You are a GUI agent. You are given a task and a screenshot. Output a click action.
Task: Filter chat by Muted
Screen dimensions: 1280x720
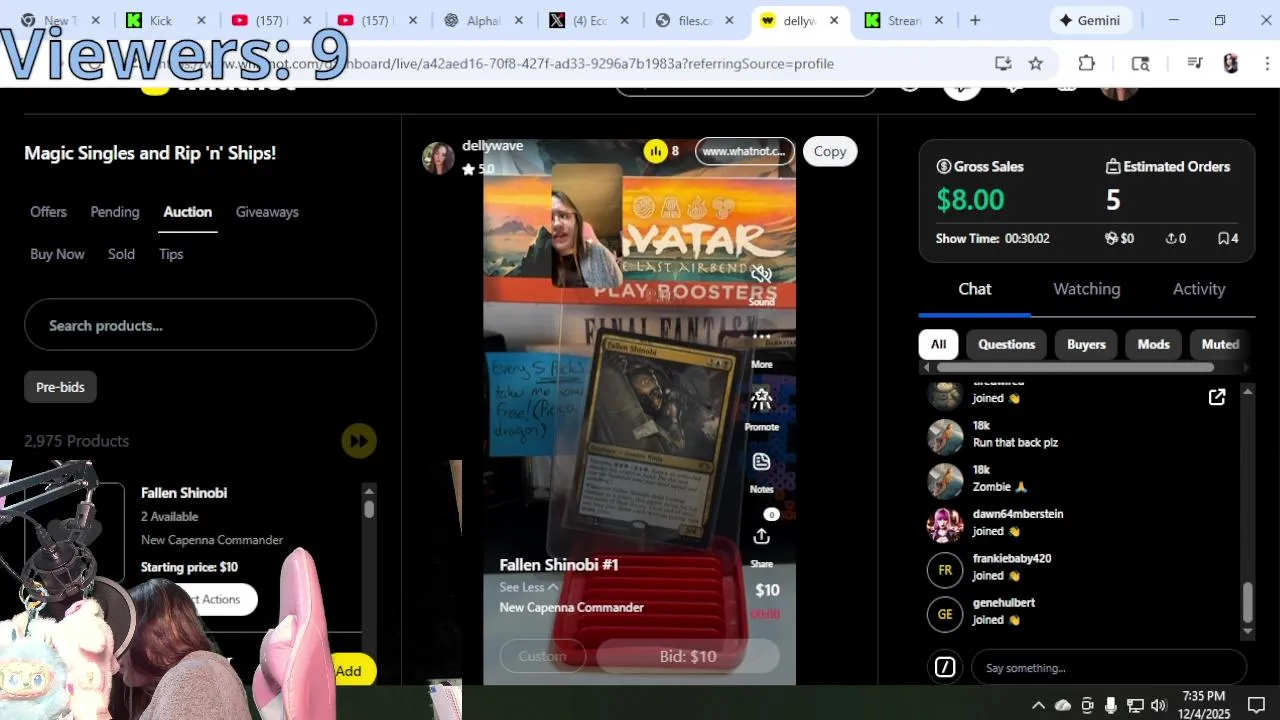point(1219,344)
